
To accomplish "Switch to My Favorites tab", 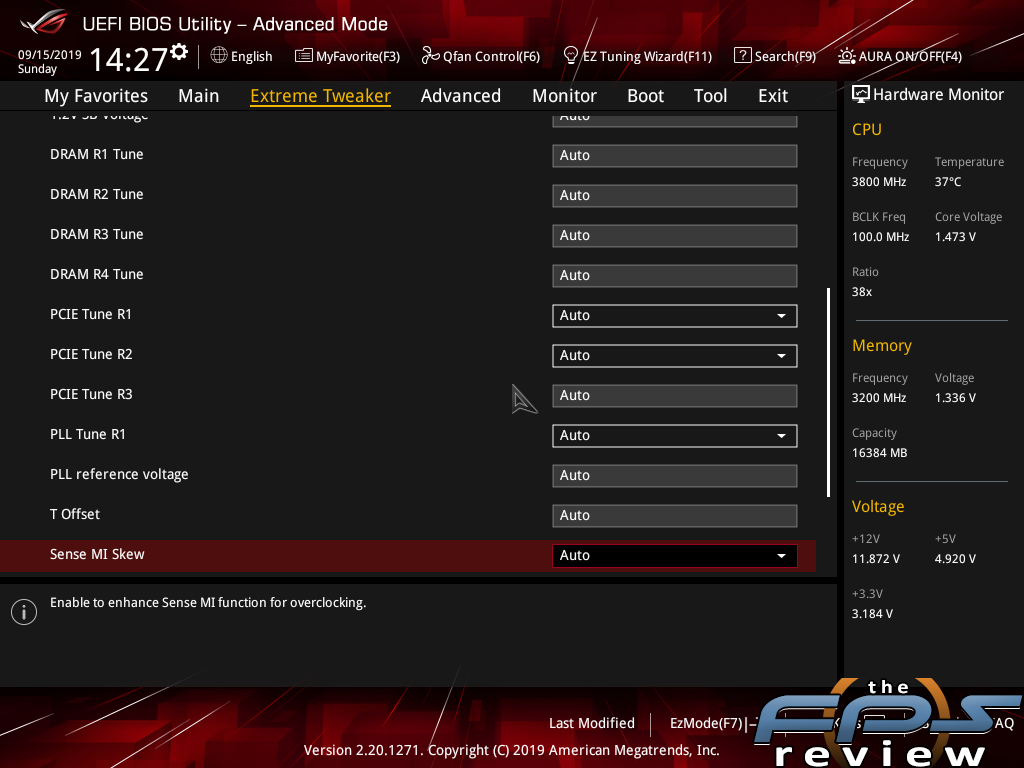I will coord(96,95).
